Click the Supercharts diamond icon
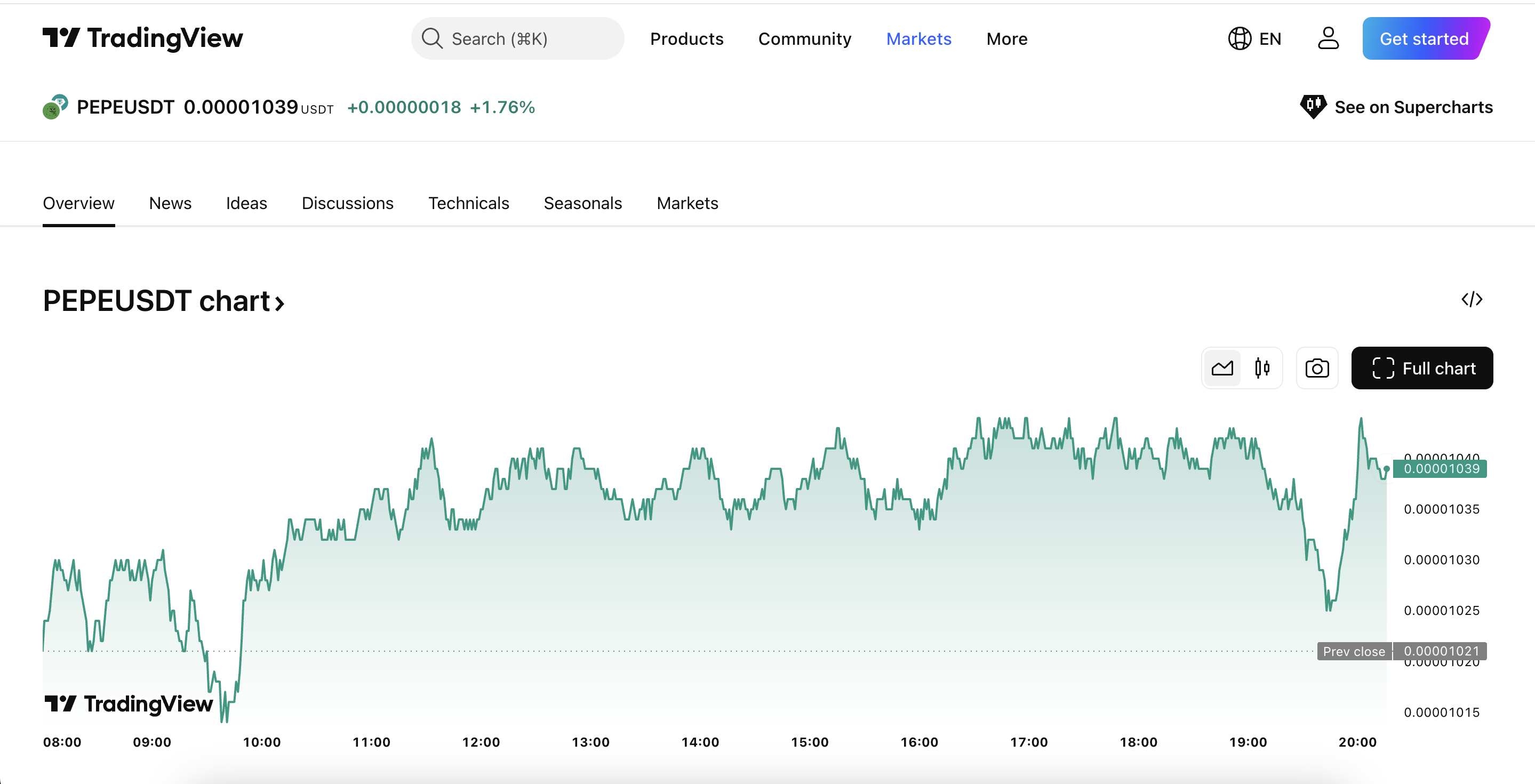The image size is (1535, 784). point(1312,107)
